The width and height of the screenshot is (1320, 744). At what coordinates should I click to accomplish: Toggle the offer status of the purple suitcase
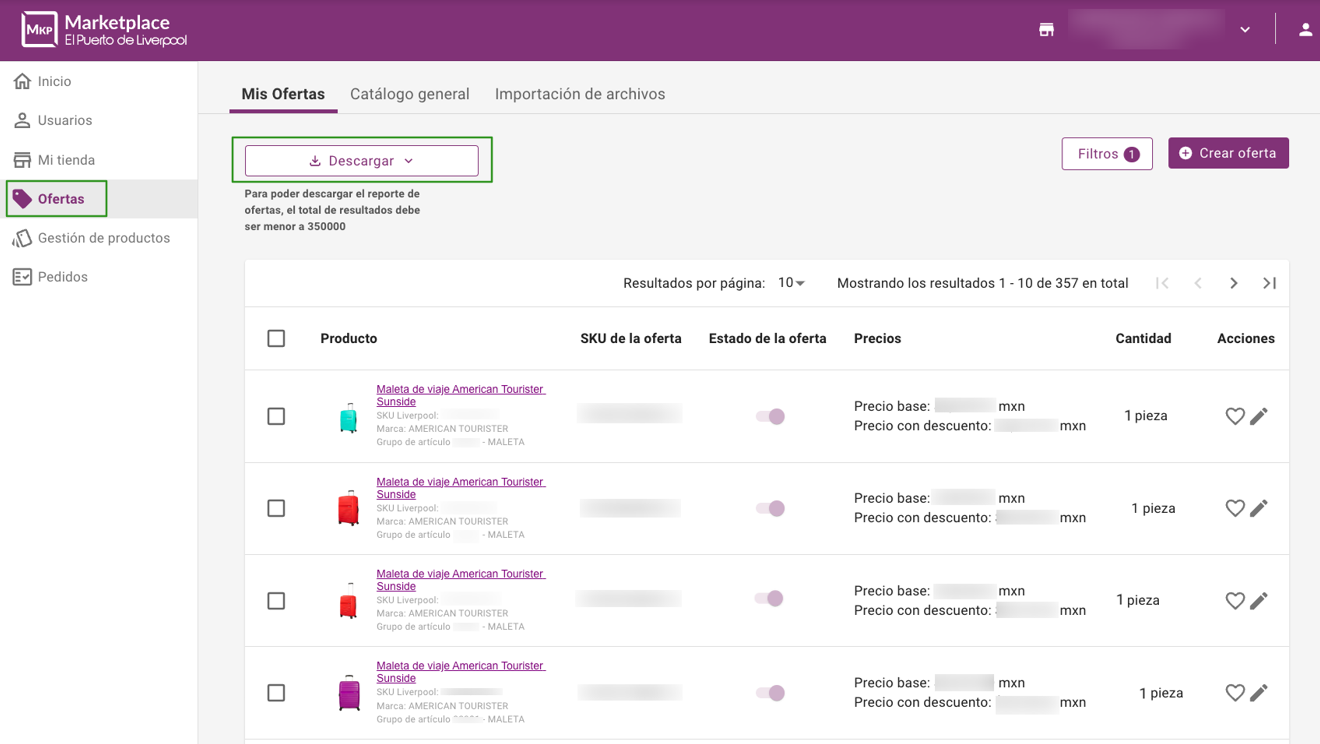pyautogui.click(x=770, y=692)
